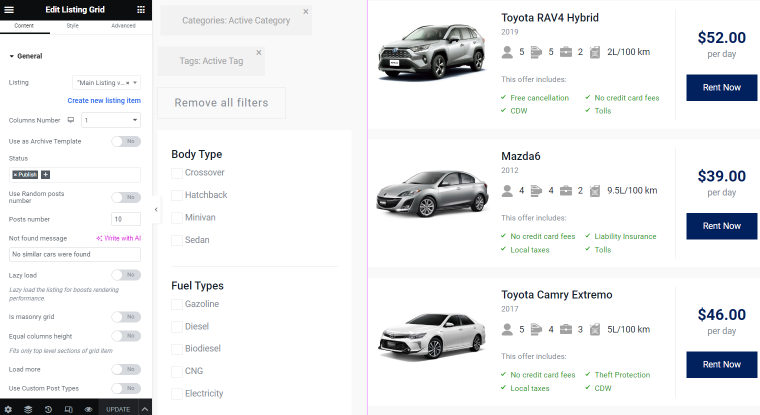Click the Not found message text field

pyautogui.click(x=75, y=255)
